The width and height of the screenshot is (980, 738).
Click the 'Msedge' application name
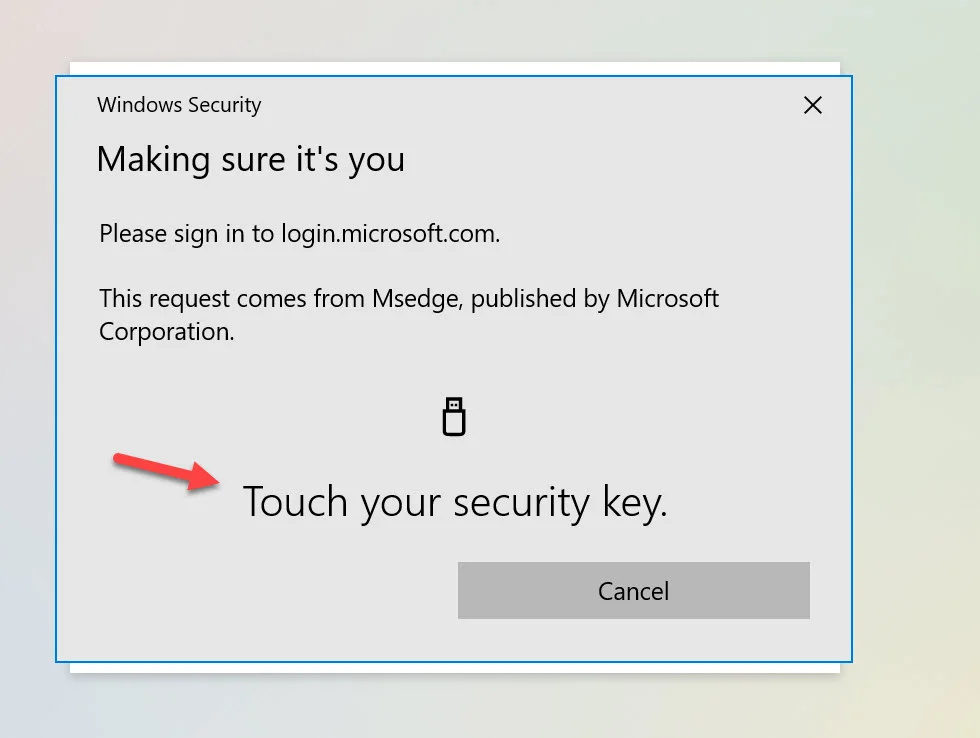(x=418, y=299)
